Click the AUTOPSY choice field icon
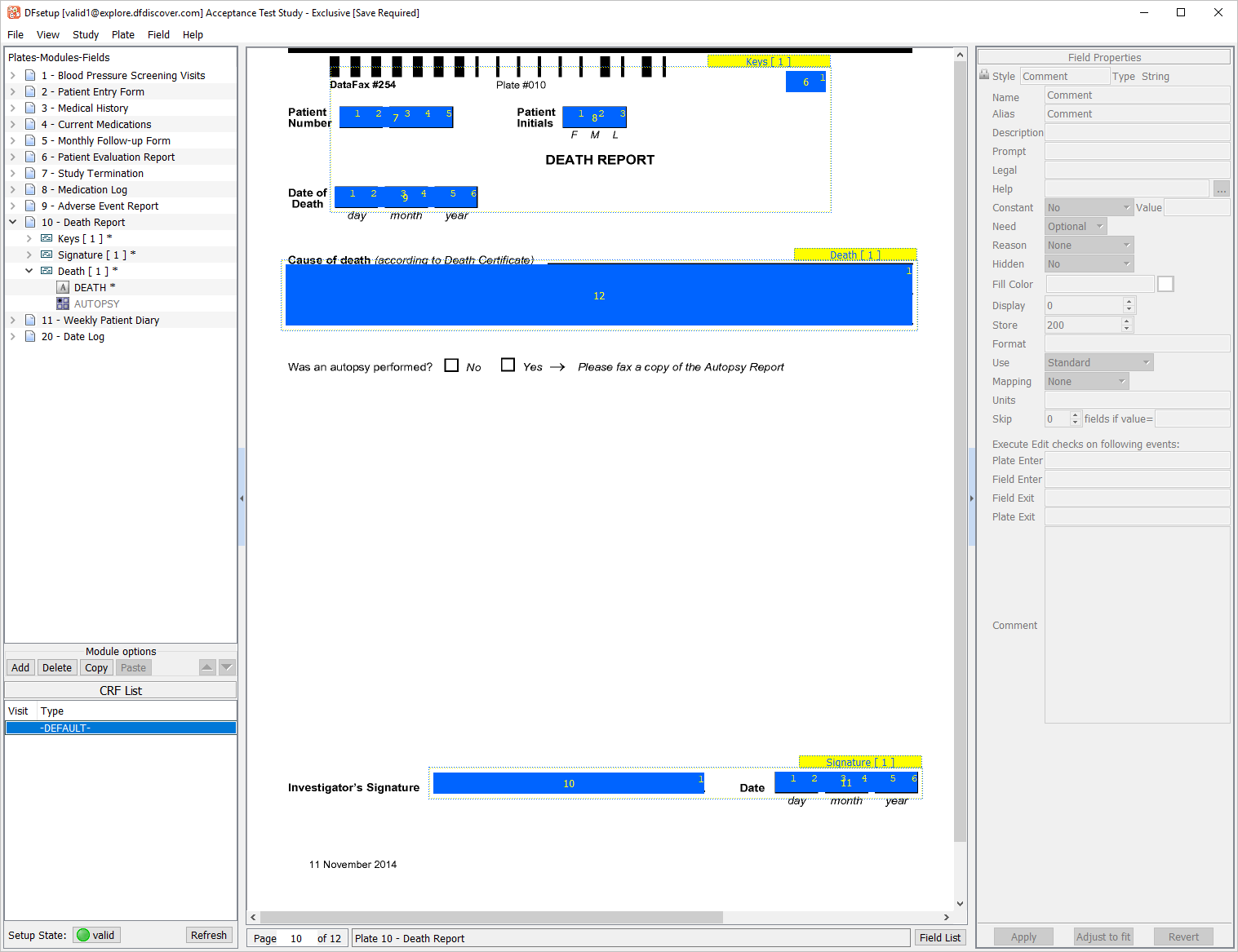Image resolution: width=1238 pixels, height=952 pixels. click(x=63, y=303)
